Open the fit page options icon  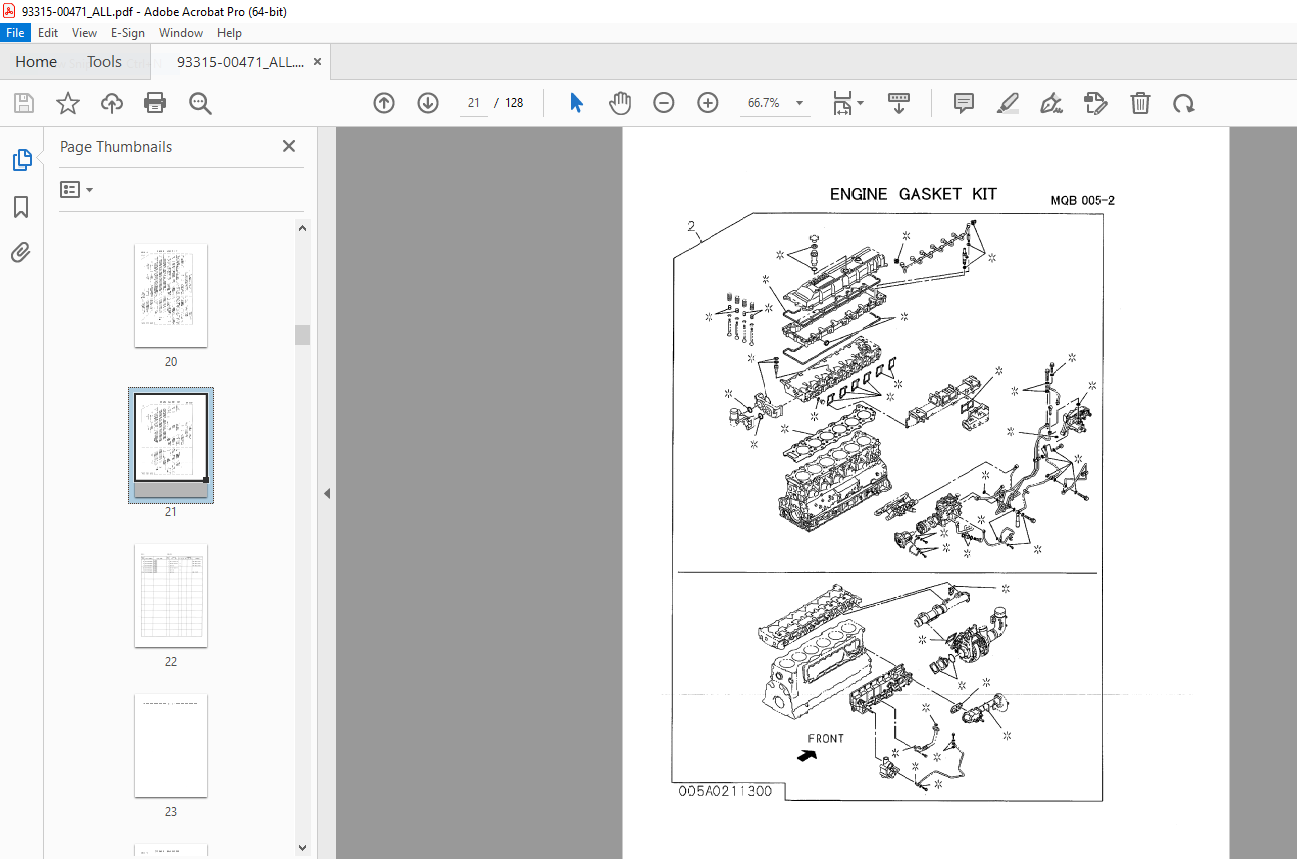842,103
